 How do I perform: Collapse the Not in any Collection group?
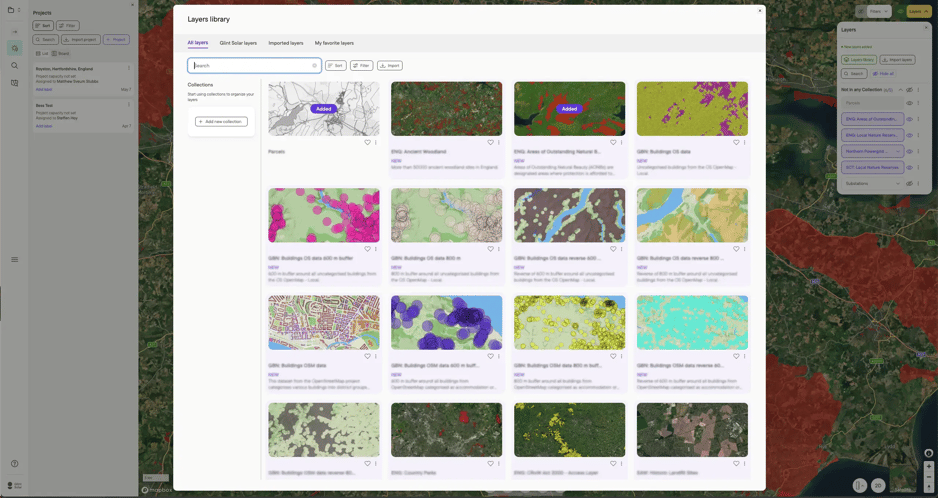[x=900, y=90]
